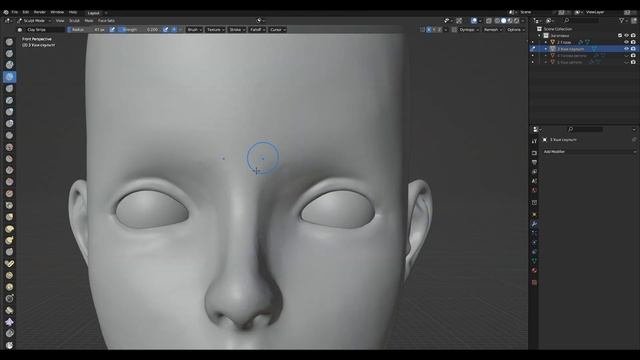Select the Layer brush tool

[9, 100]
